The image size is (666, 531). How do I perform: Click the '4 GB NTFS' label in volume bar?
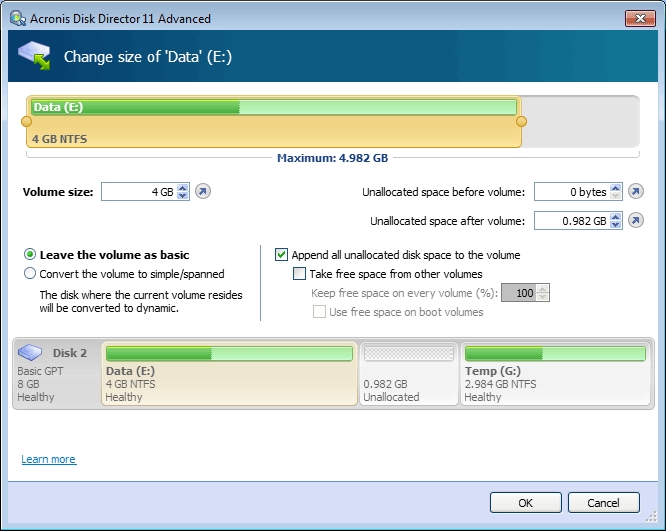pyautogui.click(x=59, y=139)
